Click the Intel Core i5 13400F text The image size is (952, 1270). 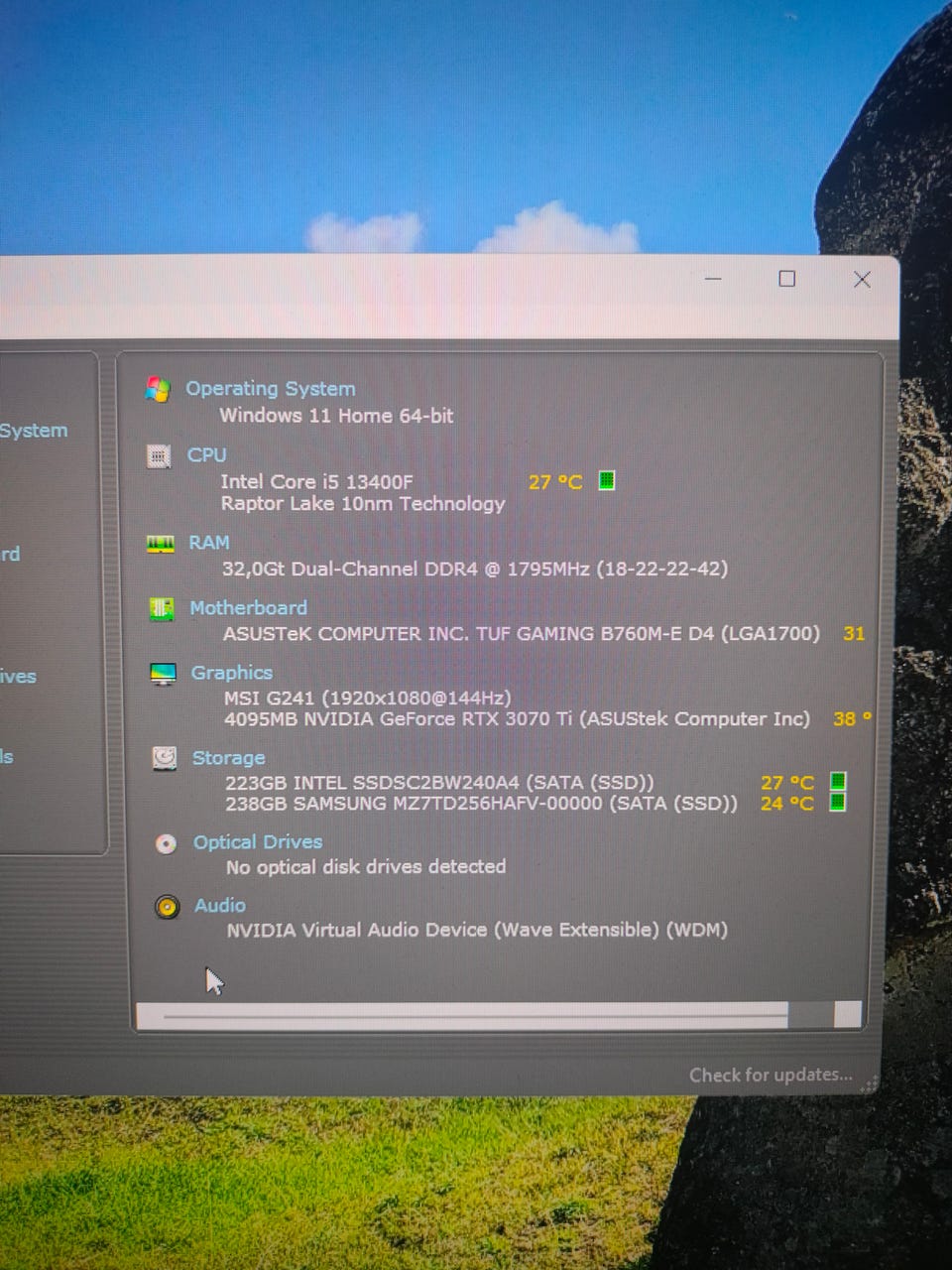(316, 482)
